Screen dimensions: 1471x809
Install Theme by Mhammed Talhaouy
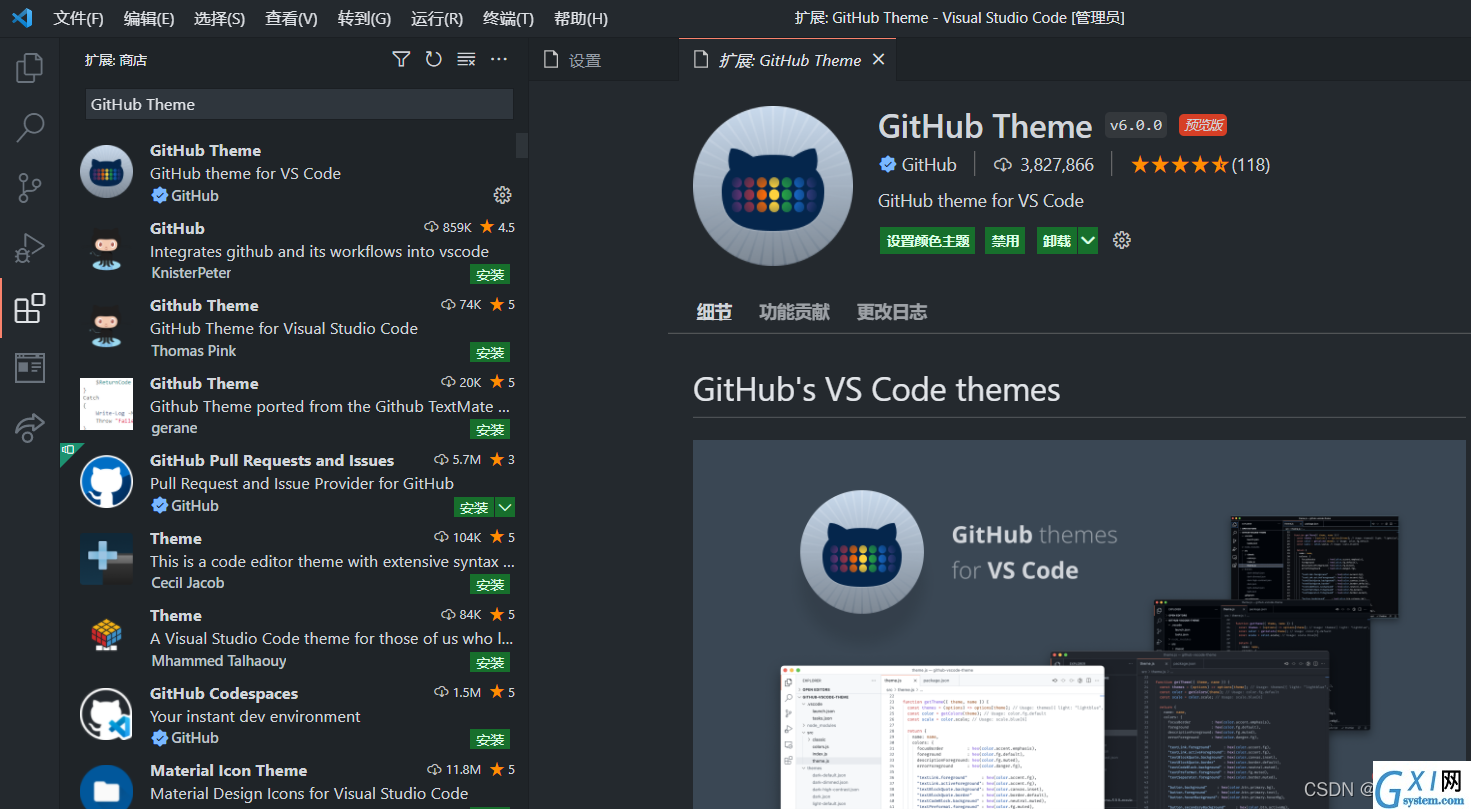[490, 662]
